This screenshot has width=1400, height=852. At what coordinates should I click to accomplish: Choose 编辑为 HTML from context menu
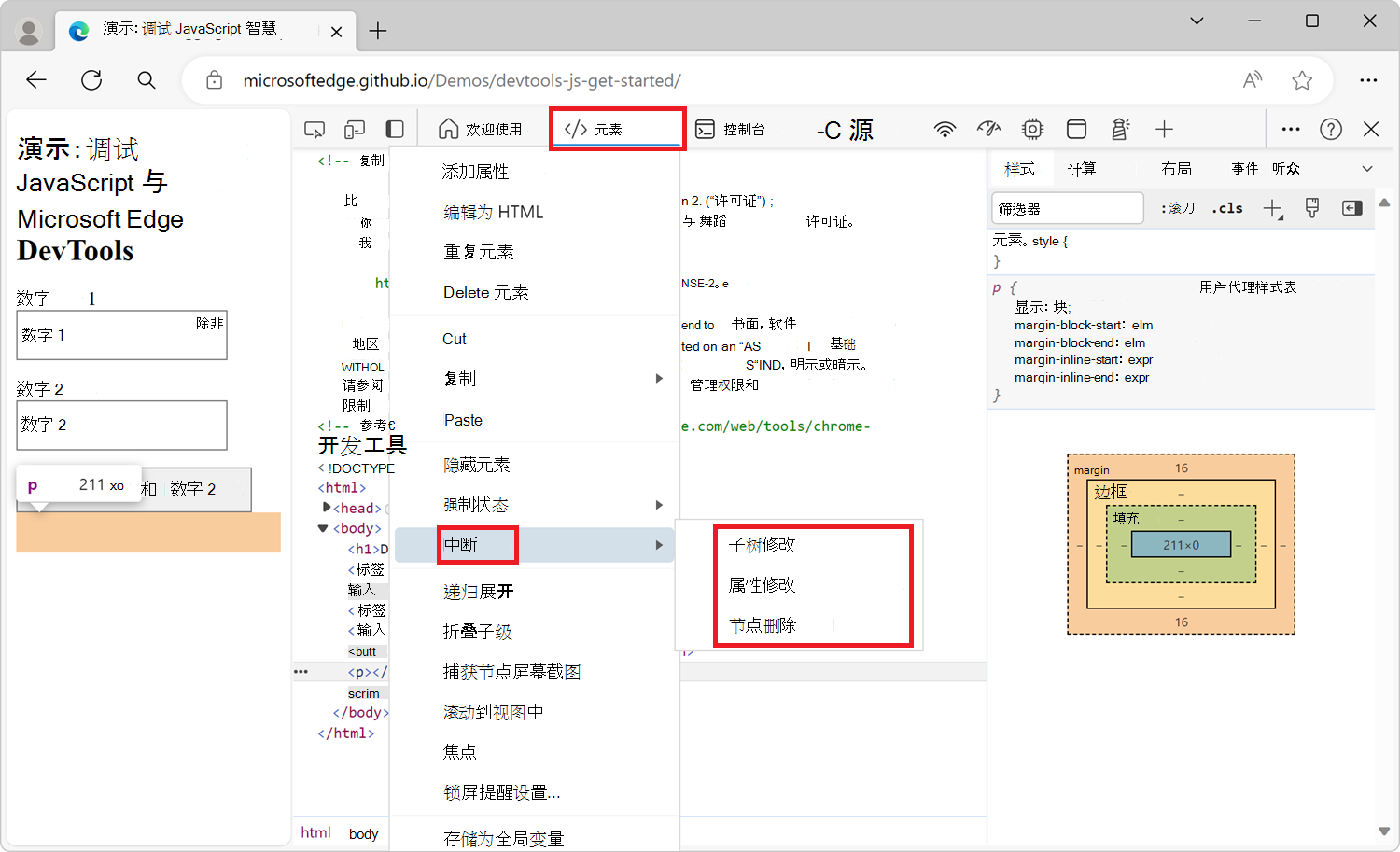(492, 212)
